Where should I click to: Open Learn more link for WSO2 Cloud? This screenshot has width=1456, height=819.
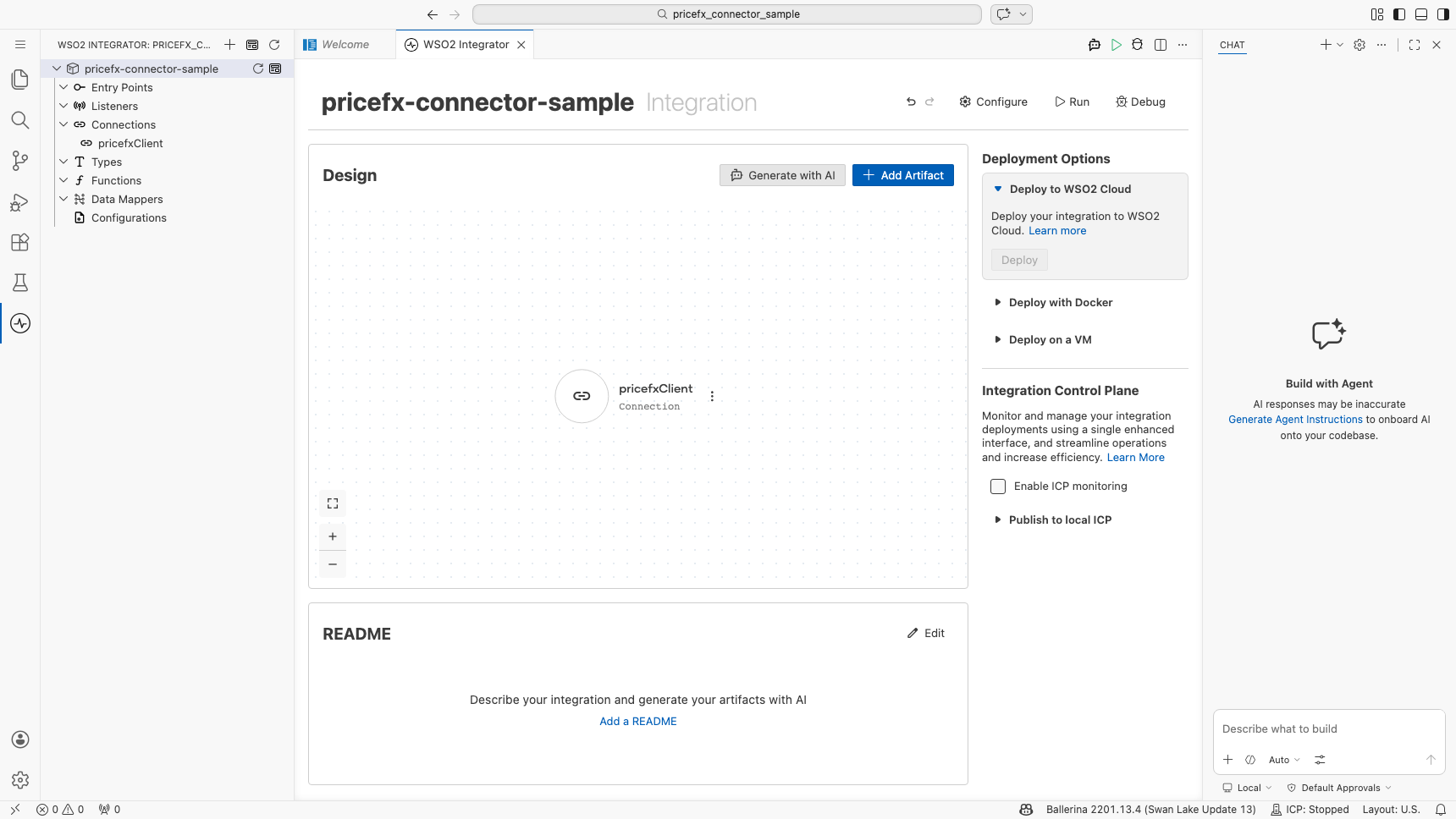pos(1057,231)
